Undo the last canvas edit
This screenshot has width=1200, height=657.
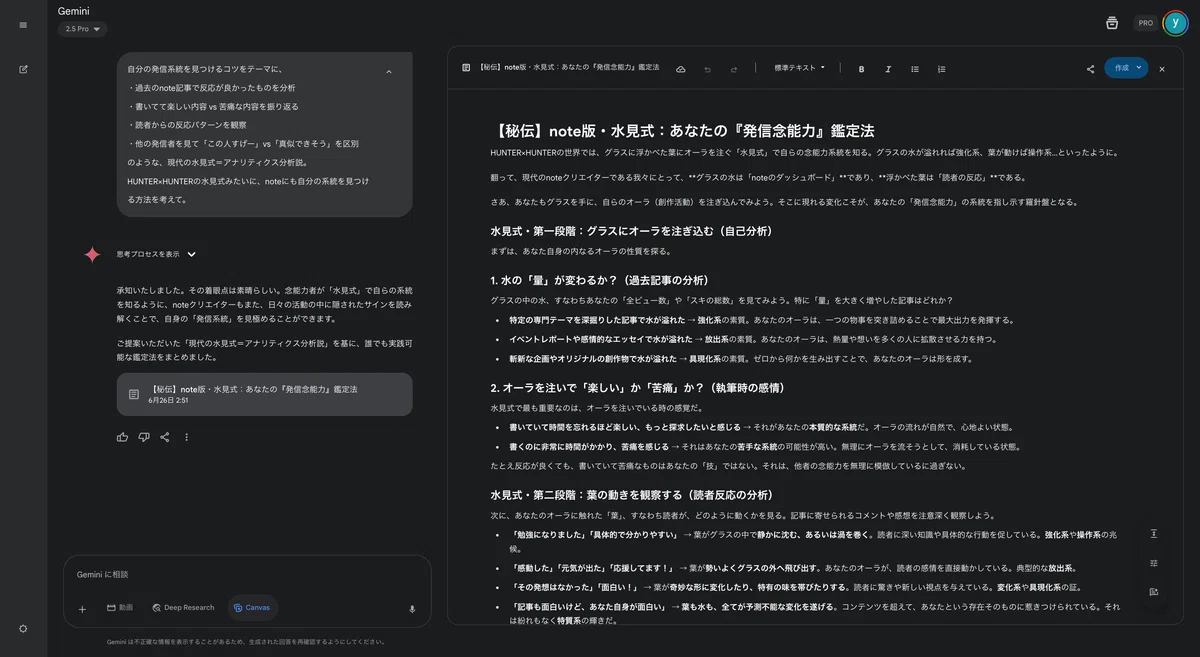pyautogui.click(x=708, y=69)
